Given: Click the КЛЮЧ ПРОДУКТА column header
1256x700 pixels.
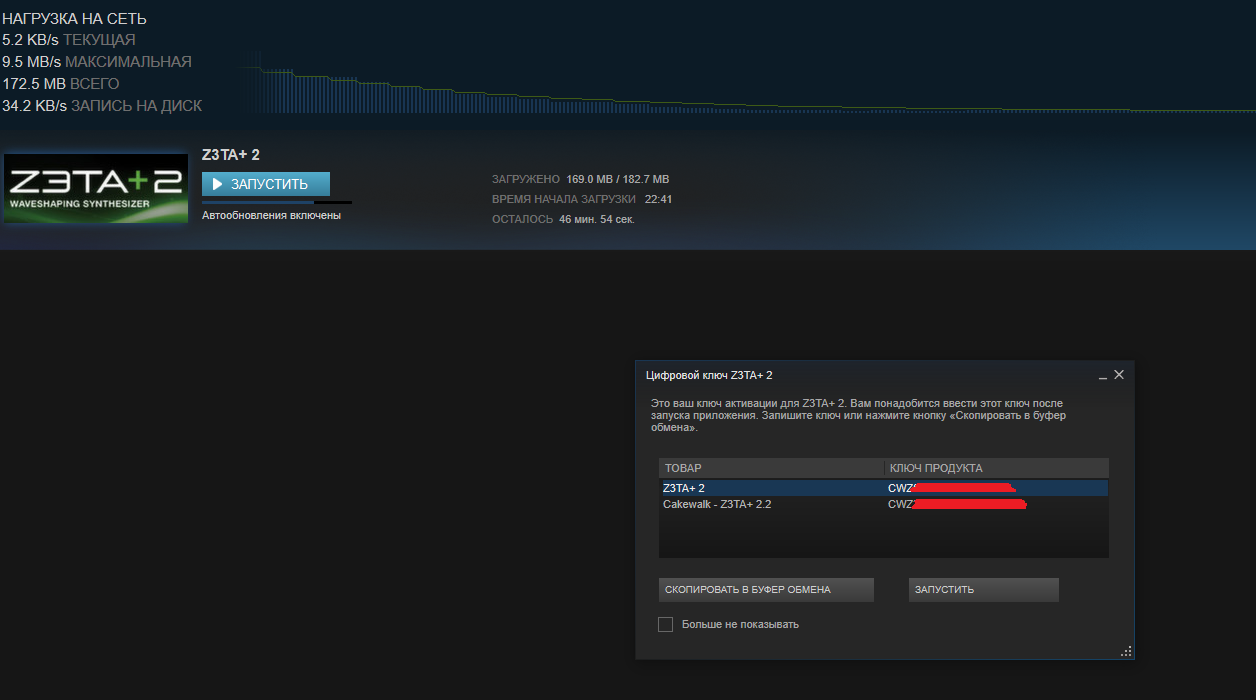Looking at the screenshot, I should pyautogui.click(x=996, y=468).
